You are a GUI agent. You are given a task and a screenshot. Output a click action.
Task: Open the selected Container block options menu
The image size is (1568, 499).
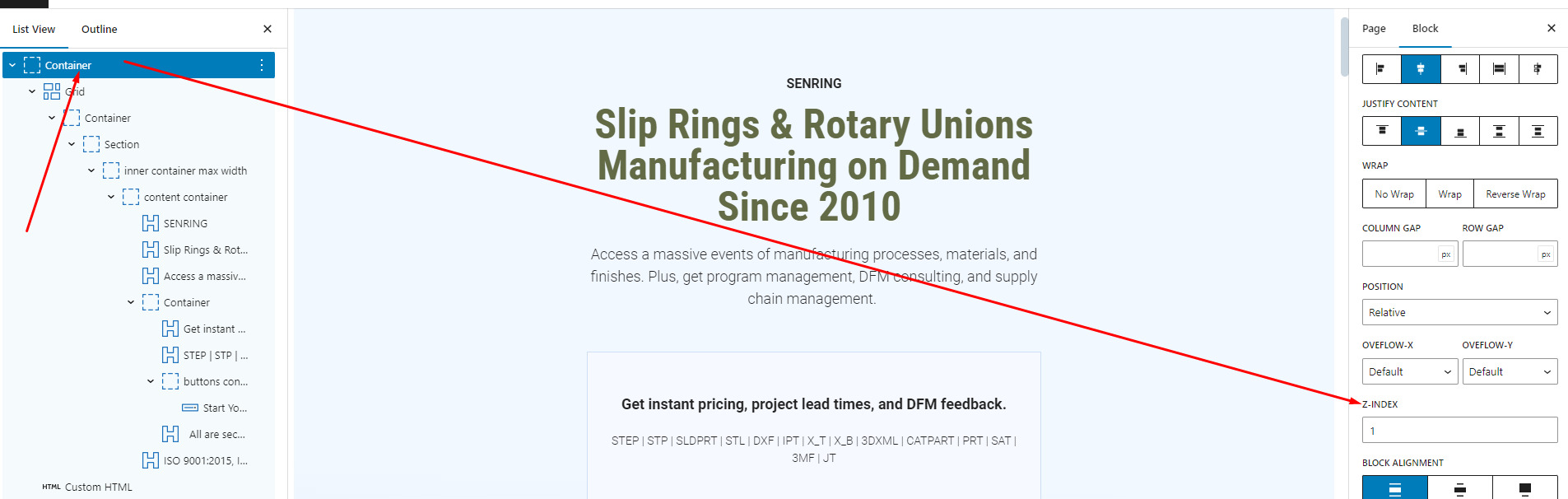[x=262, y=65]
